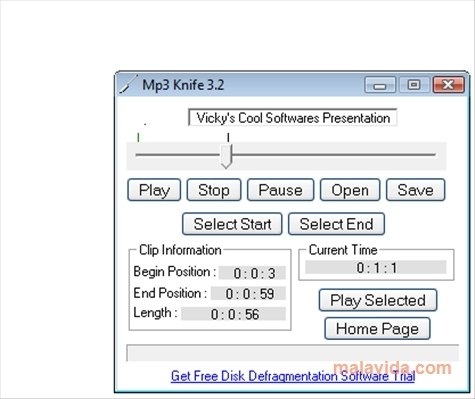475x399 pixels.
Task: Stop the audio with Stop button
Action: pyautogui.click(x=214, y=190)
